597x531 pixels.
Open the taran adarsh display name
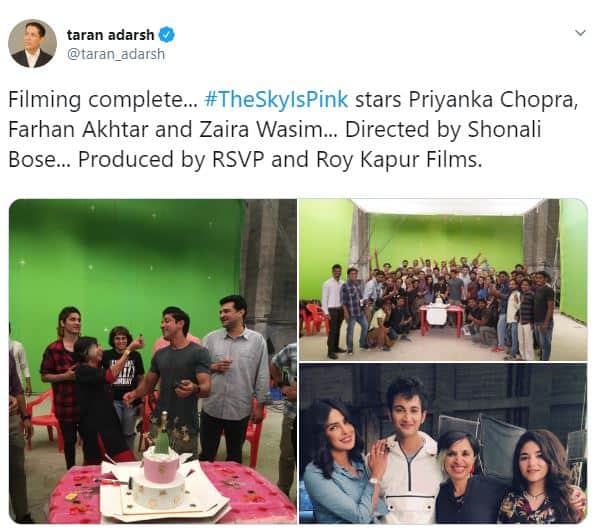coord(110,35)
